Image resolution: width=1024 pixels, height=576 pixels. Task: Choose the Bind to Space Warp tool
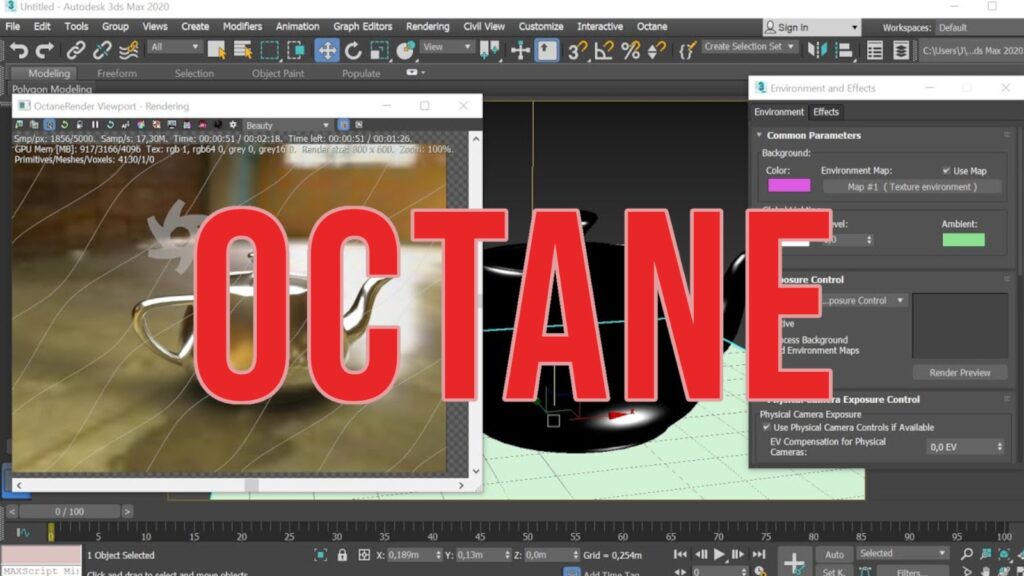pos(129,50)
